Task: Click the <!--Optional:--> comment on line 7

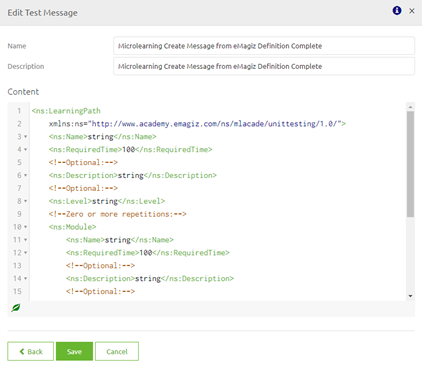Action: coord(83,188)
